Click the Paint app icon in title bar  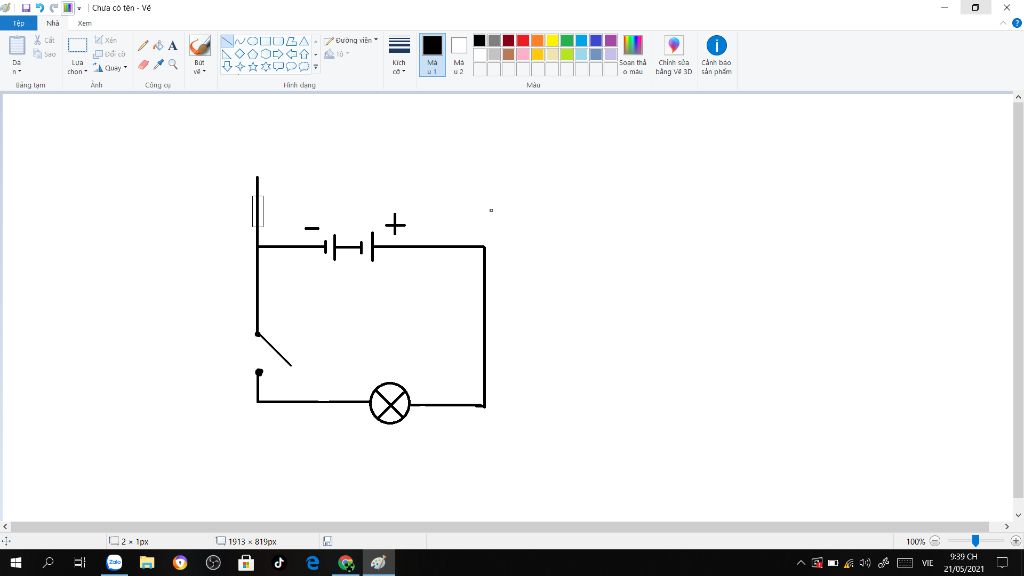click(x=7, y=8)
